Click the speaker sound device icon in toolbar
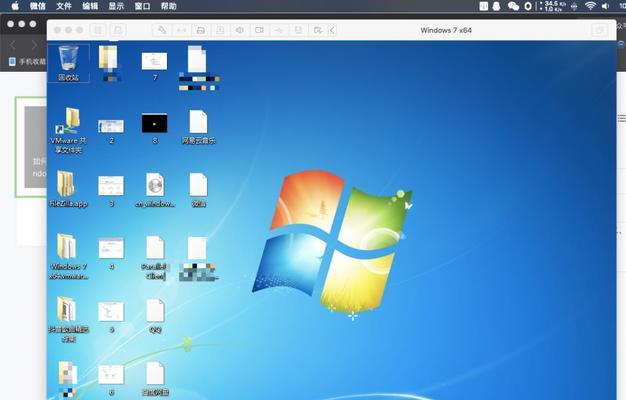The height and width of the screenshot is (400, 626). (240, 30)
